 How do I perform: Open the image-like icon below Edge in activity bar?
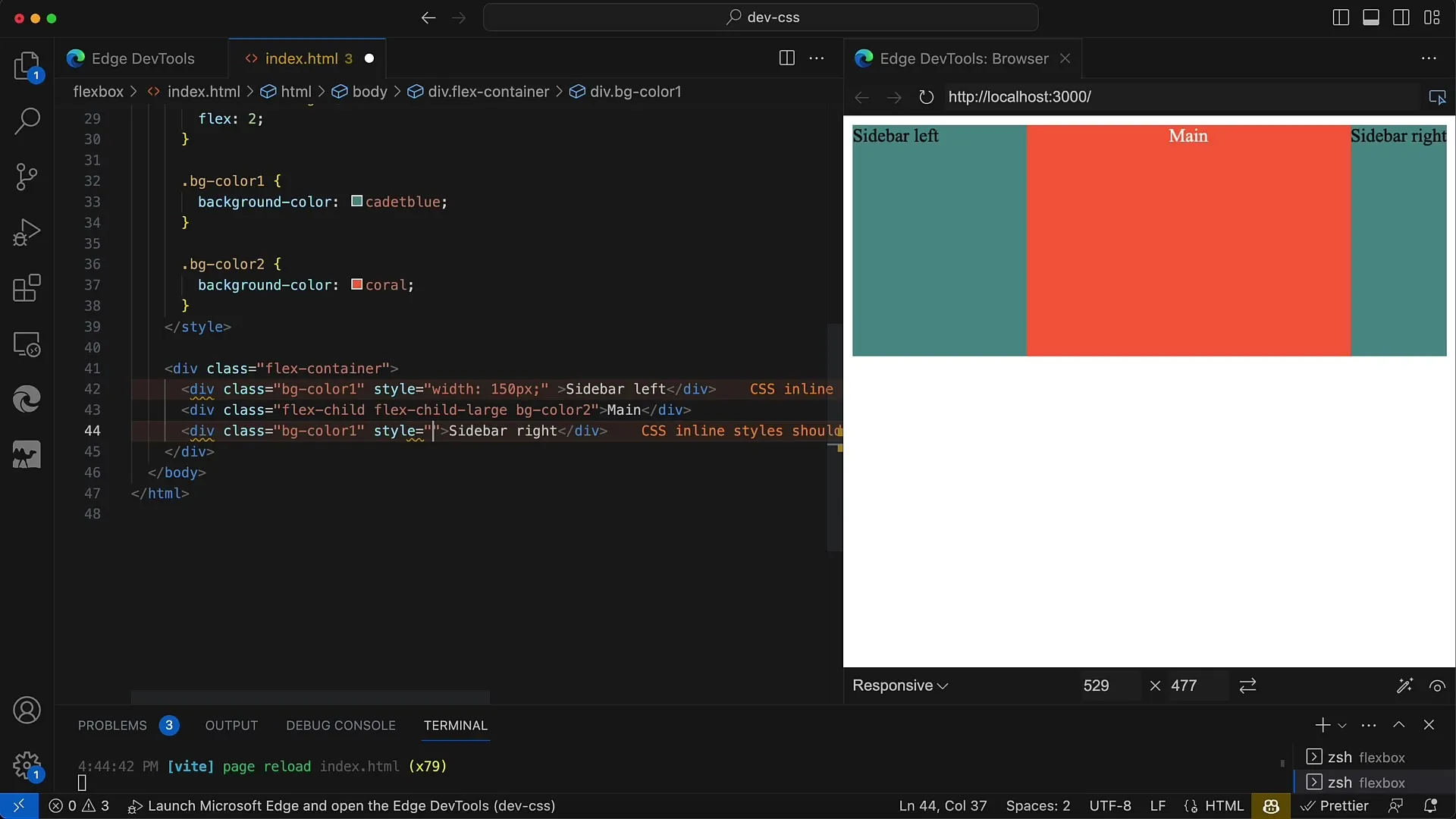pos(27,455)
